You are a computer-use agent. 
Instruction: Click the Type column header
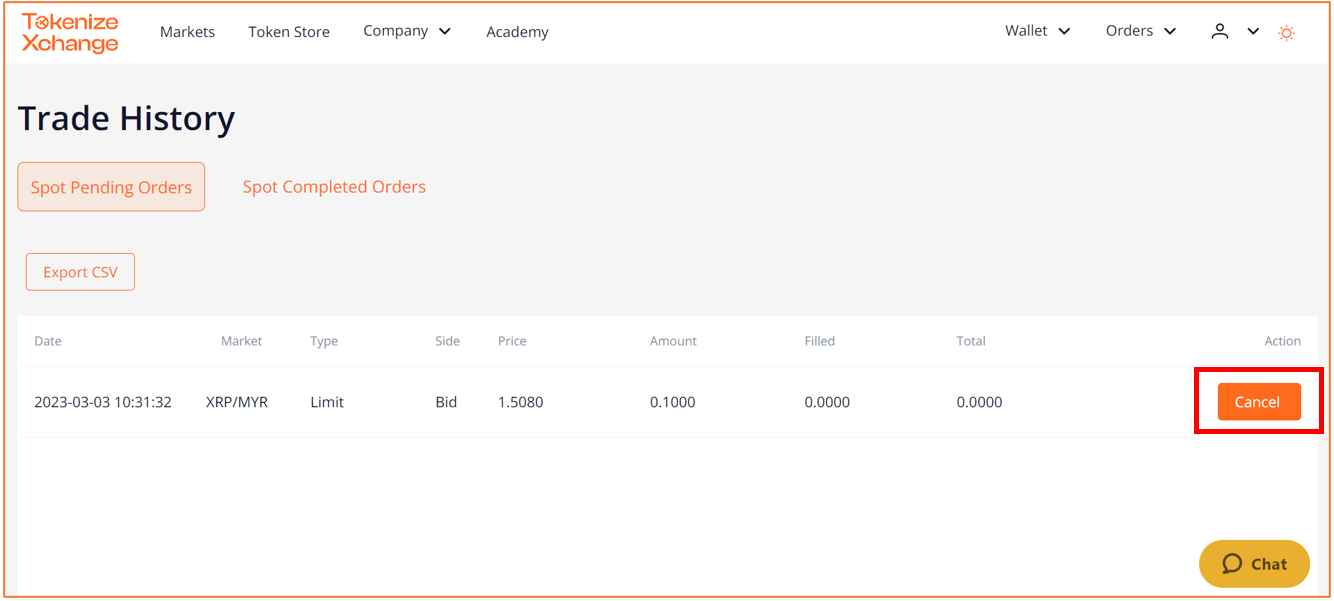click(x=324, y=341)
